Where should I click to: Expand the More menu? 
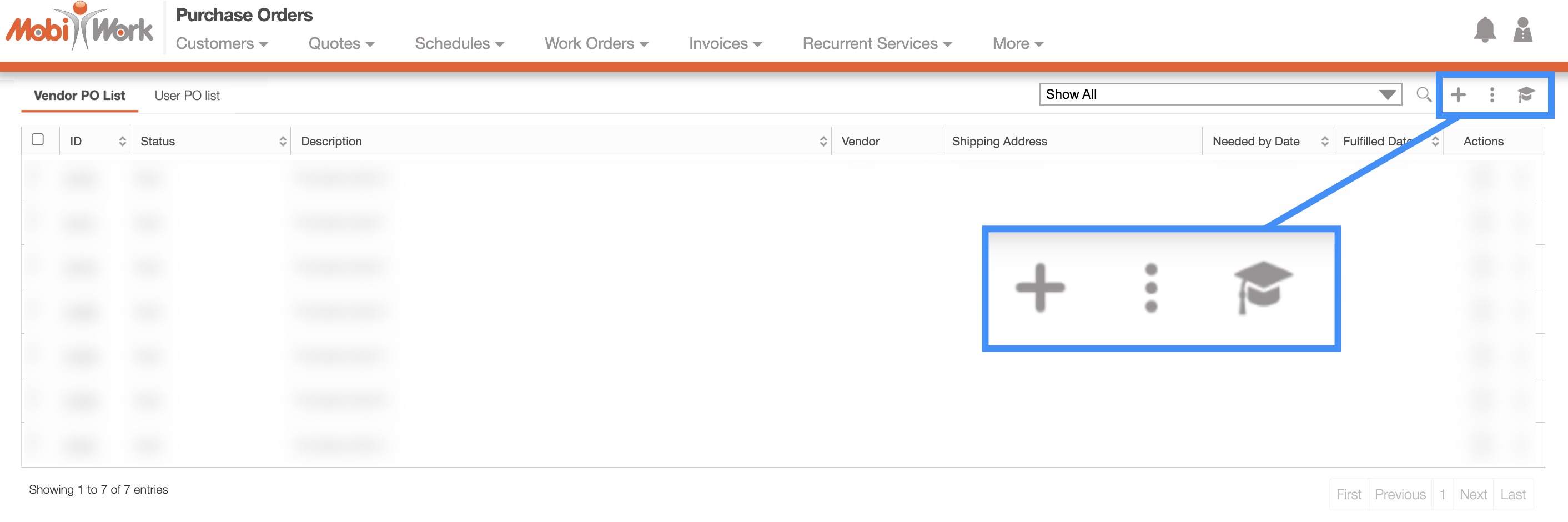1017,44
